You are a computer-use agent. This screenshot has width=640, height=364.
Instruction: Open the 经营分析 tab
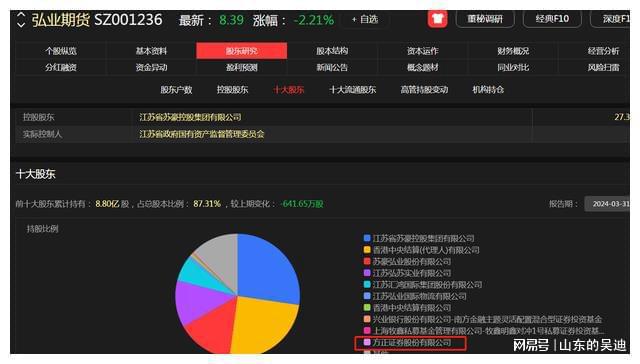pos(603,51)
